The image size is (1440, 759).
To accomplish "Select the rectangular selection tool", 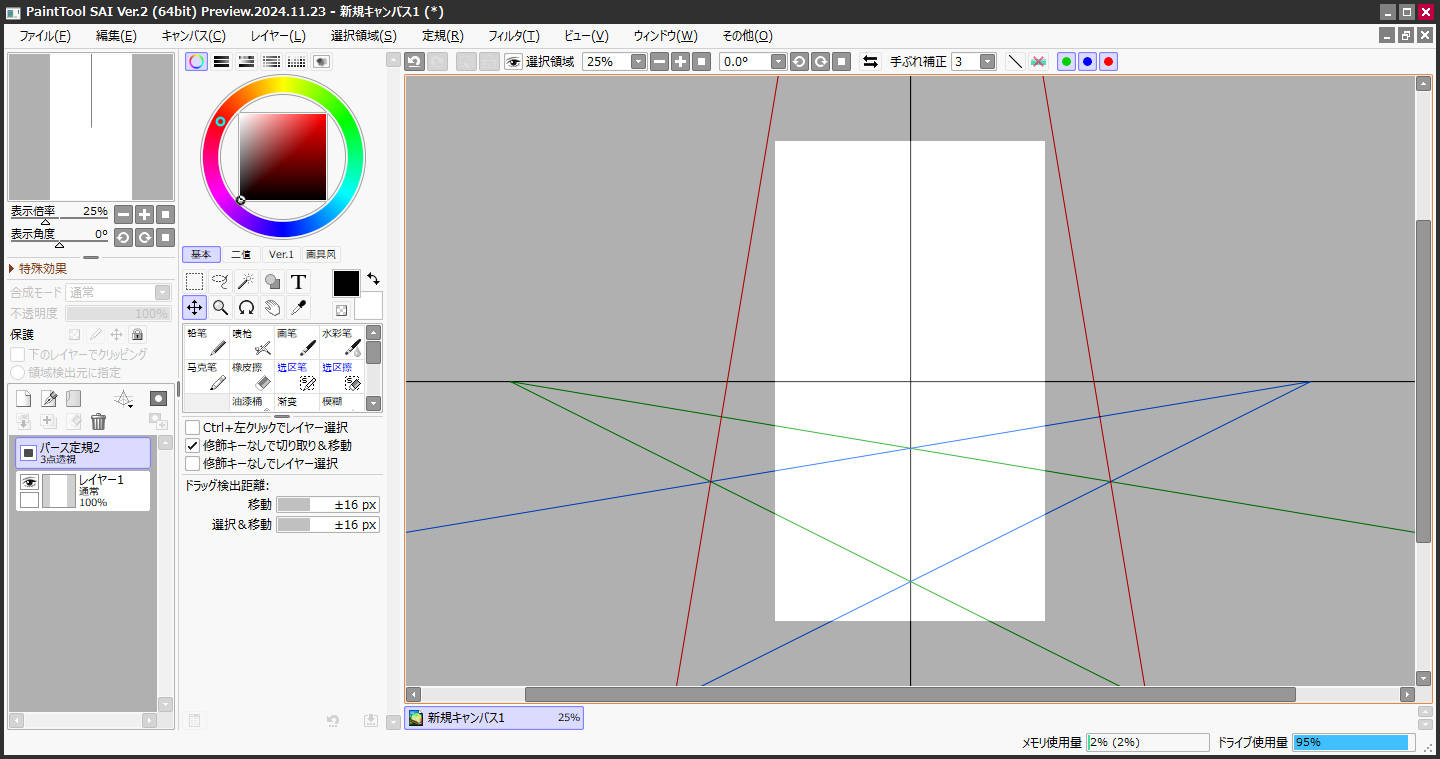I will coord(195,282).
